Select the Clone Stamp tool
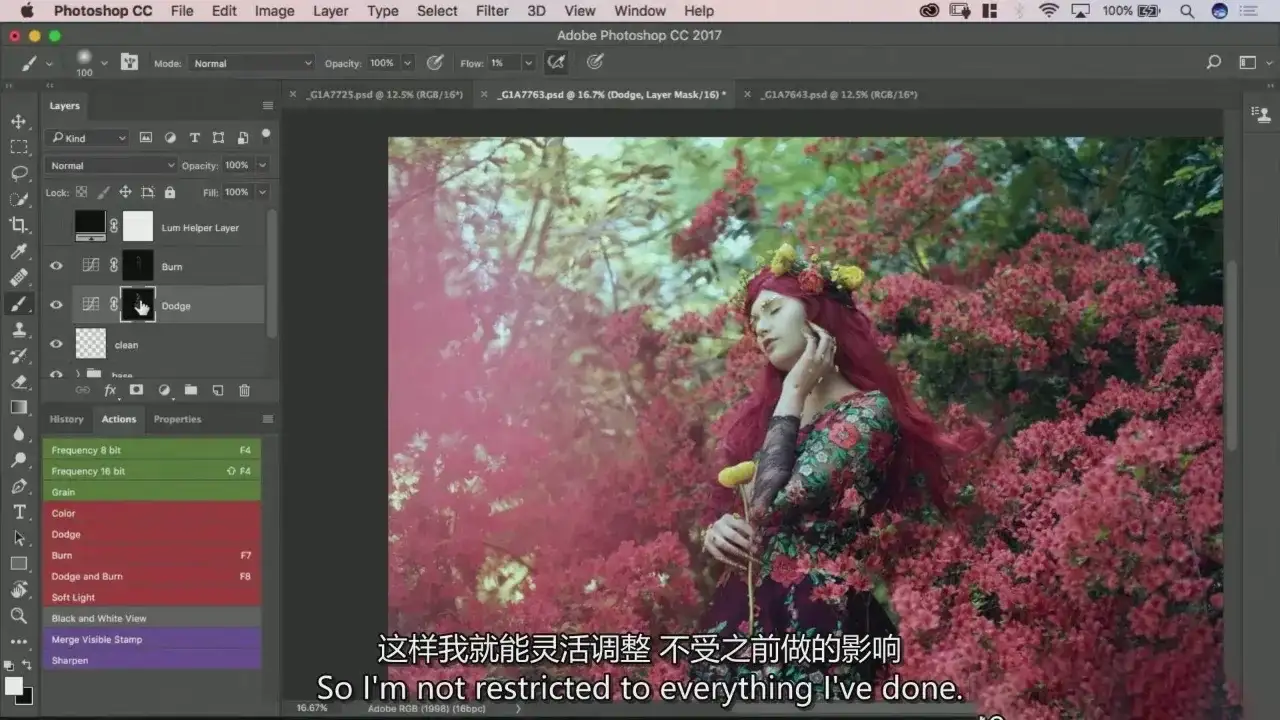This screenshot has width=1280, height=720. pyautogui.click(x=19, y=329)
